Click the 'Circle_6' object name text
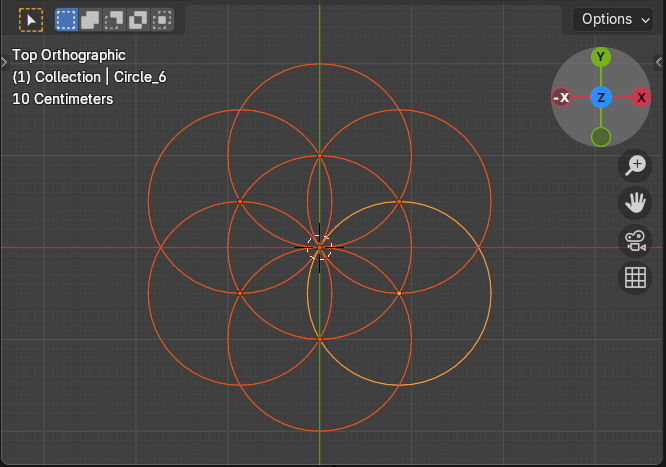This screenshot has height=467, width=666. tap(140, 77)
